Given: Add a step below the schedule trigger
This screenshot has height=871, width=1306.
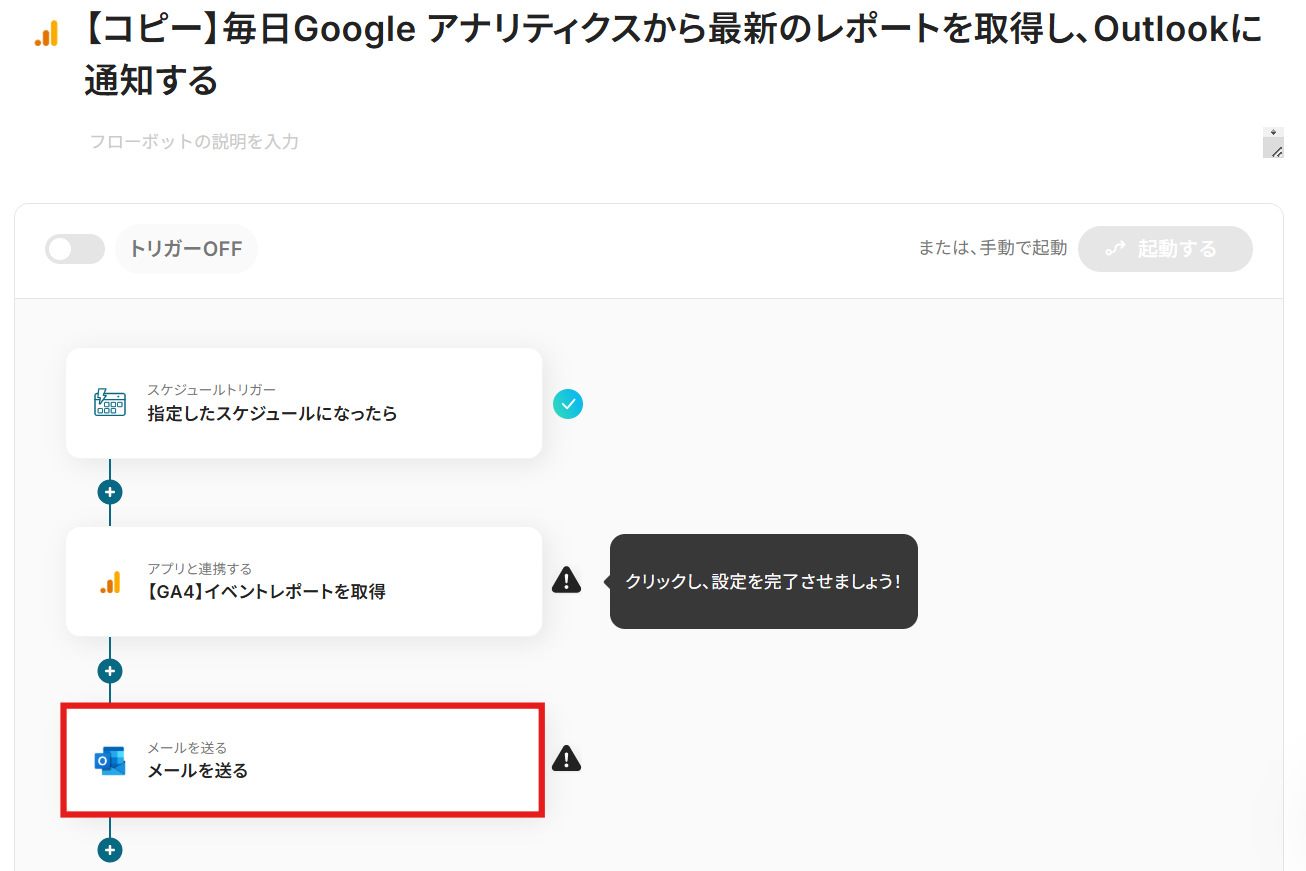Looking at the screenshot, I should (x=110, y=492).
